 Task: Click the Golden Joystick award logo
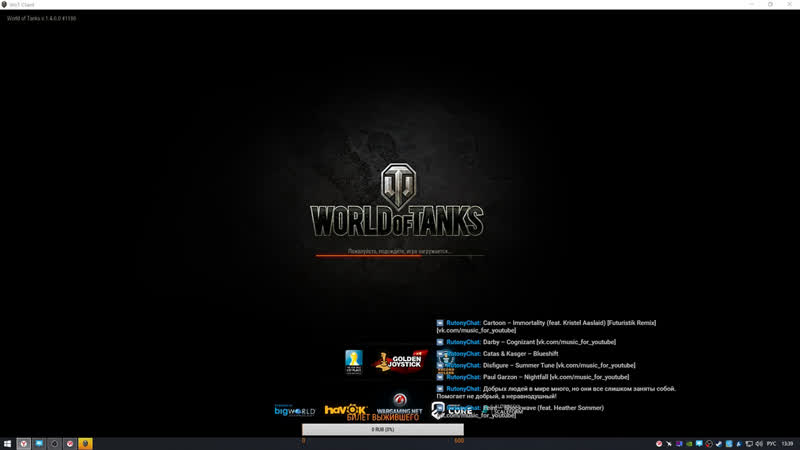pyautogui.click(x=401, y=362)
